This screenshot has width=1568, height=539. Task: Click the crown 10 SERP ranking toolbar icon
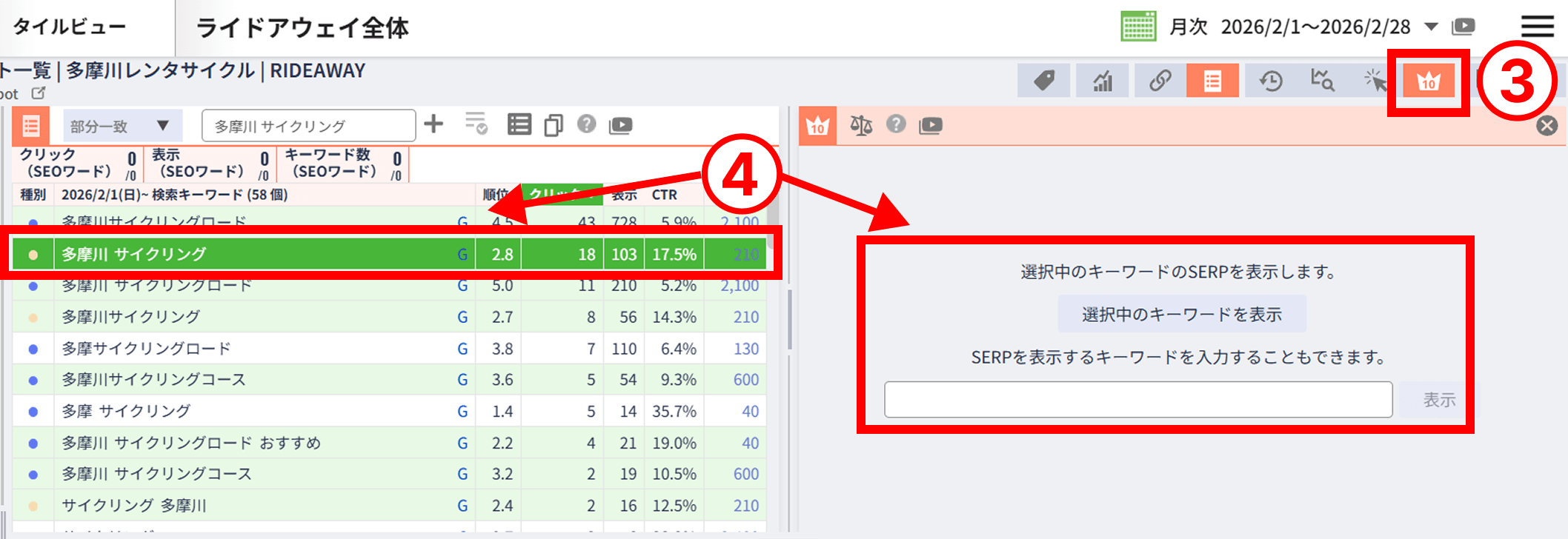pyautogui.click(x=1427, y=81)
